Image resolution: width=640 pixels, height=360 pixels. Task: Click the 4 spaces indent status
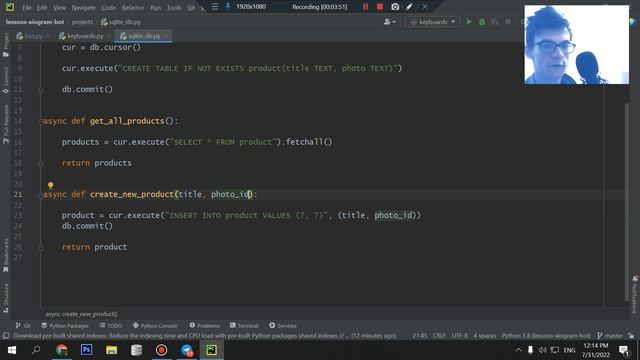tap(484, 336)
